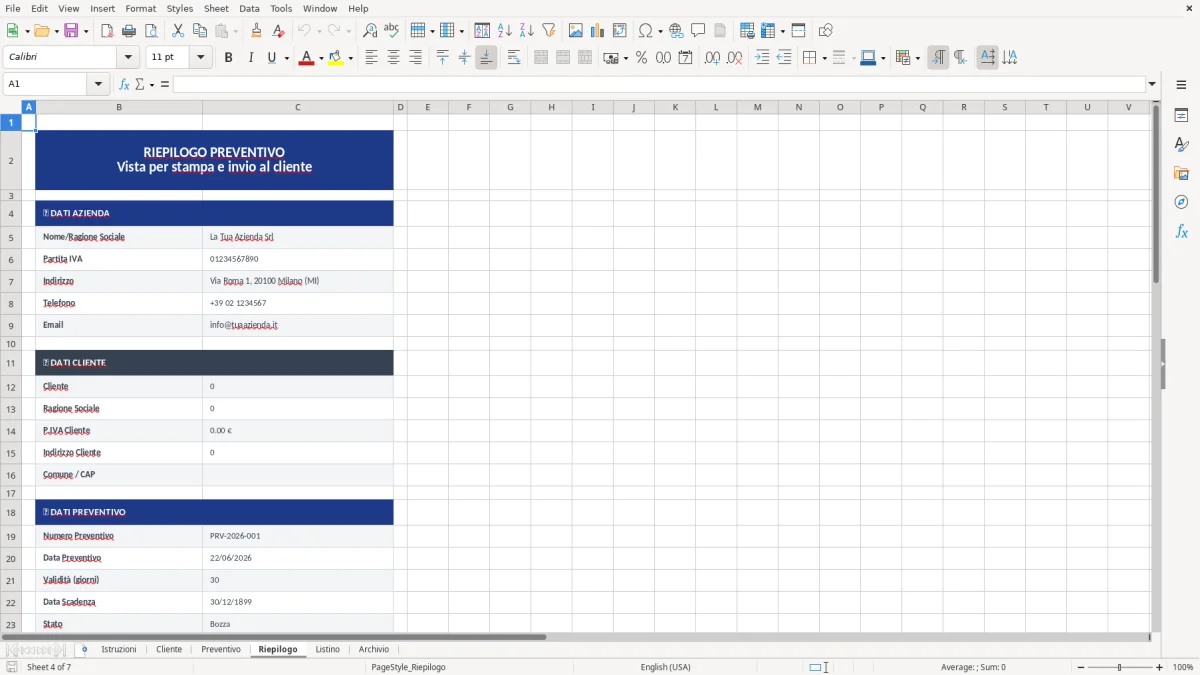Open the Function Wizard fx icon

click(124, 84)
